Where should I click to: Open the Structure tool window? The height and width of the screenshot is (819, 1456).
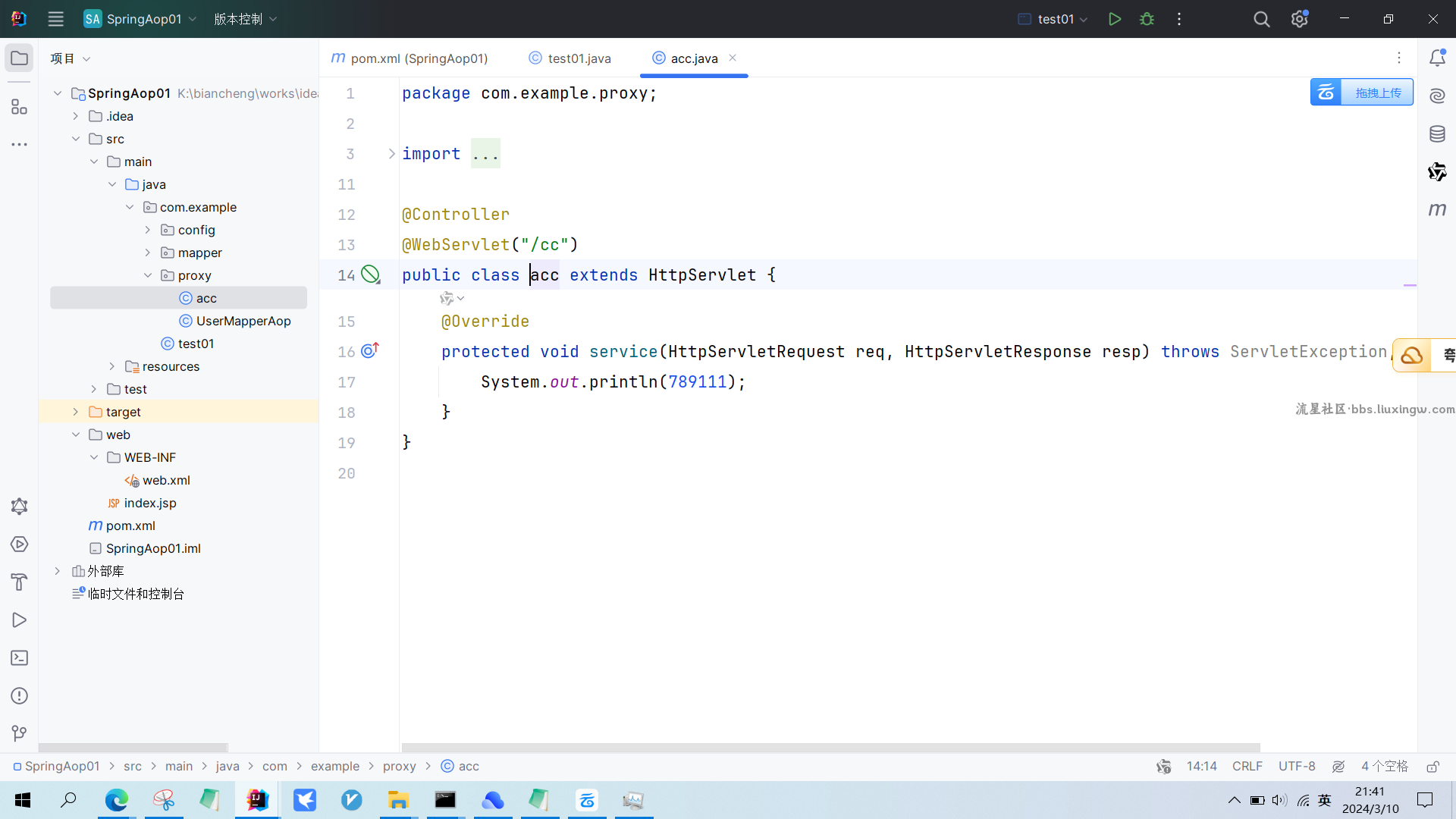19,107
